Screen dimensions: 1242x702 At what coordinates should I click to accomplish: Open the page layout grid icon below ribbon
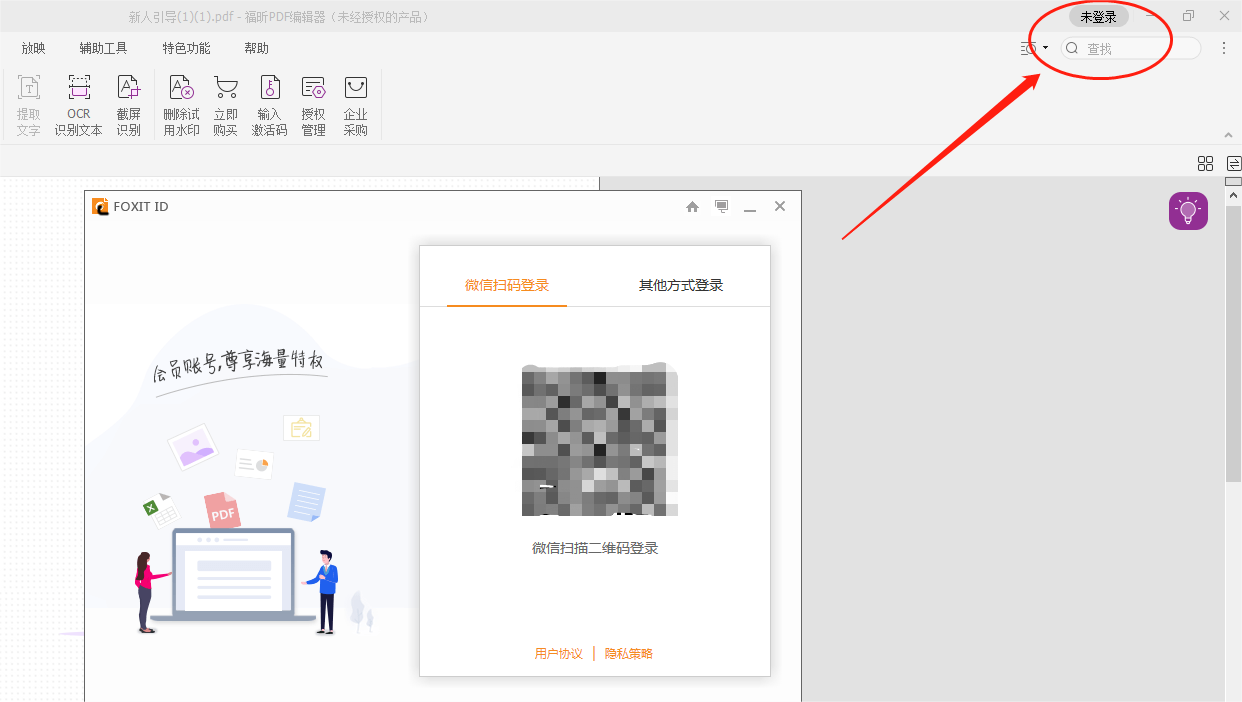point(1205,163)
